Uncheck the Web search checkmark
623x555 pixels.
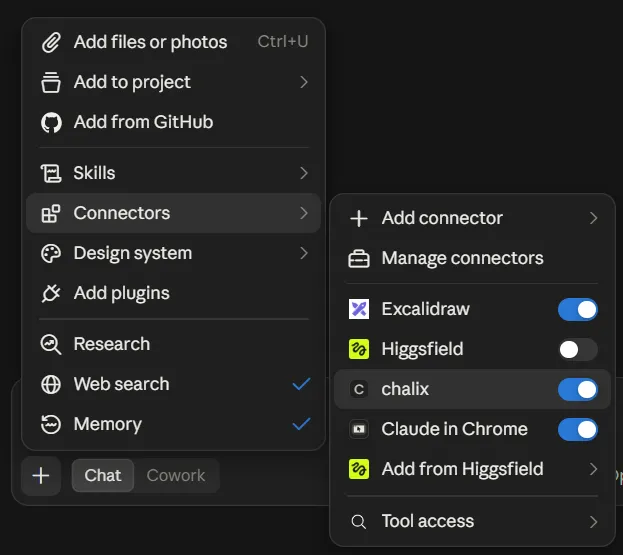(x=301, y=384)
